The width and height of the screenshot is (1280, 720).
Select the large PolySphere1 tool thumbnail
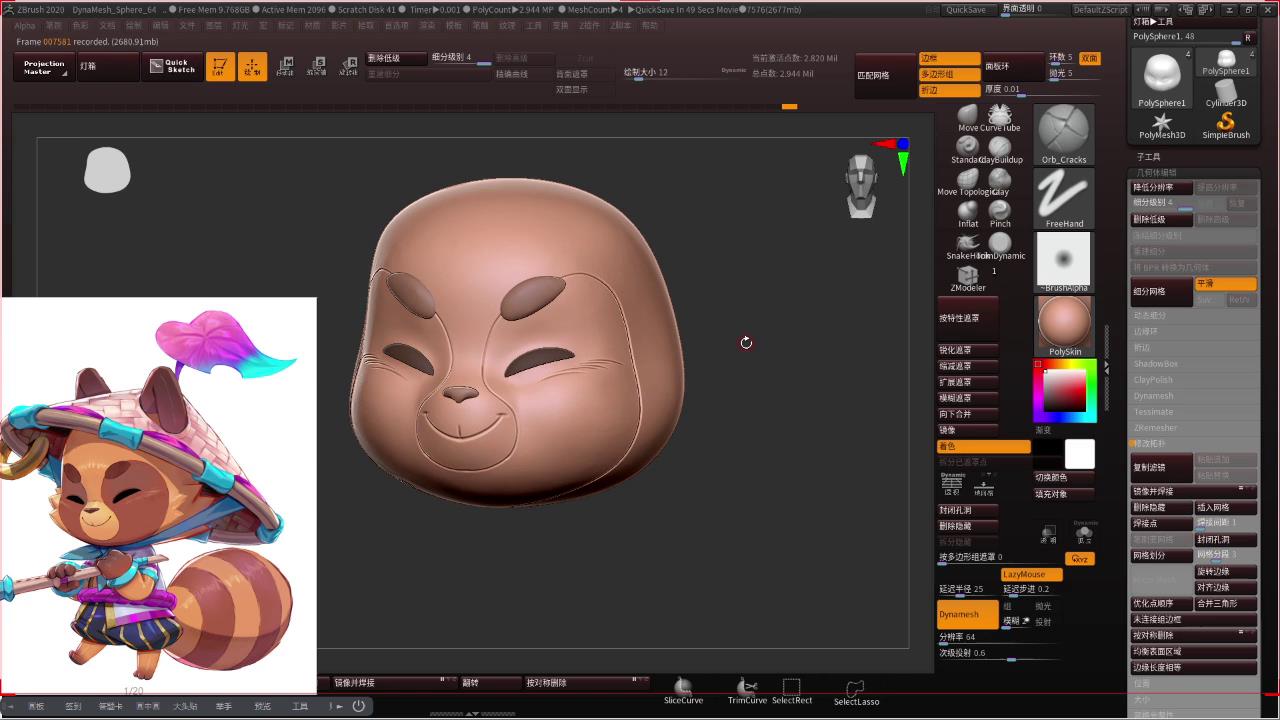click(x=1162, y=77)
